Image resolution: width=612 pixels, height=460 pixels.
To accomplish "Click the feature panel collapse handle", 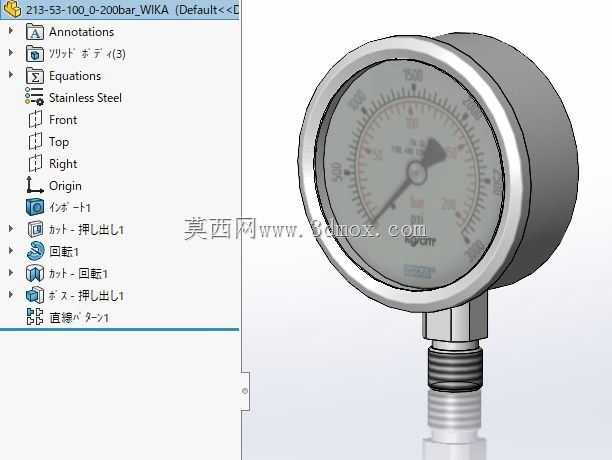I will (x=245, y=391).
